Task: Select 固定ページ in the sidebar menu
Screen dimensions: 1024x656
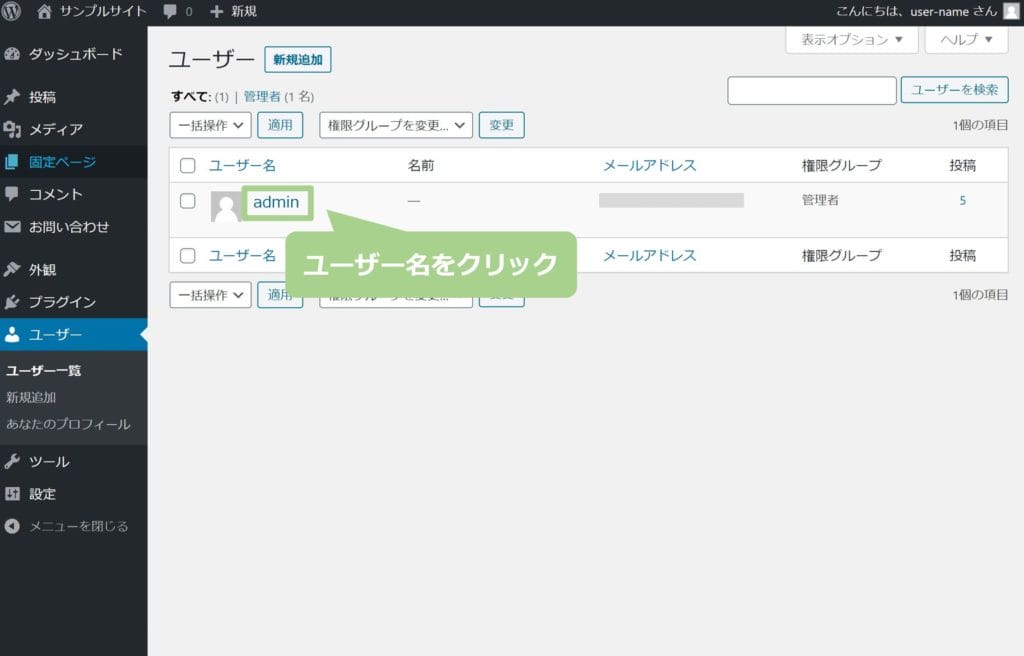Action: click(x=62, y=162)
